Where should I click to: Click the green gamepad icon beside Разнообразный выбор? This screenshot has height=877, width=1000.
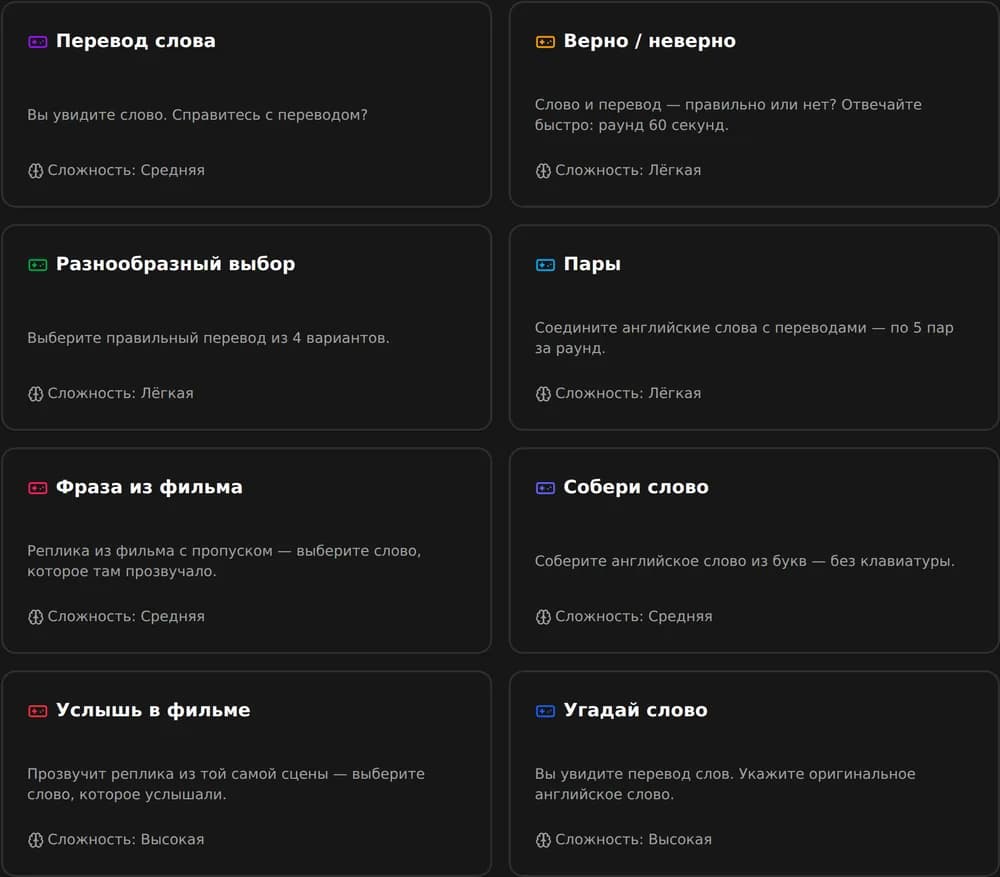click(38, 265)
